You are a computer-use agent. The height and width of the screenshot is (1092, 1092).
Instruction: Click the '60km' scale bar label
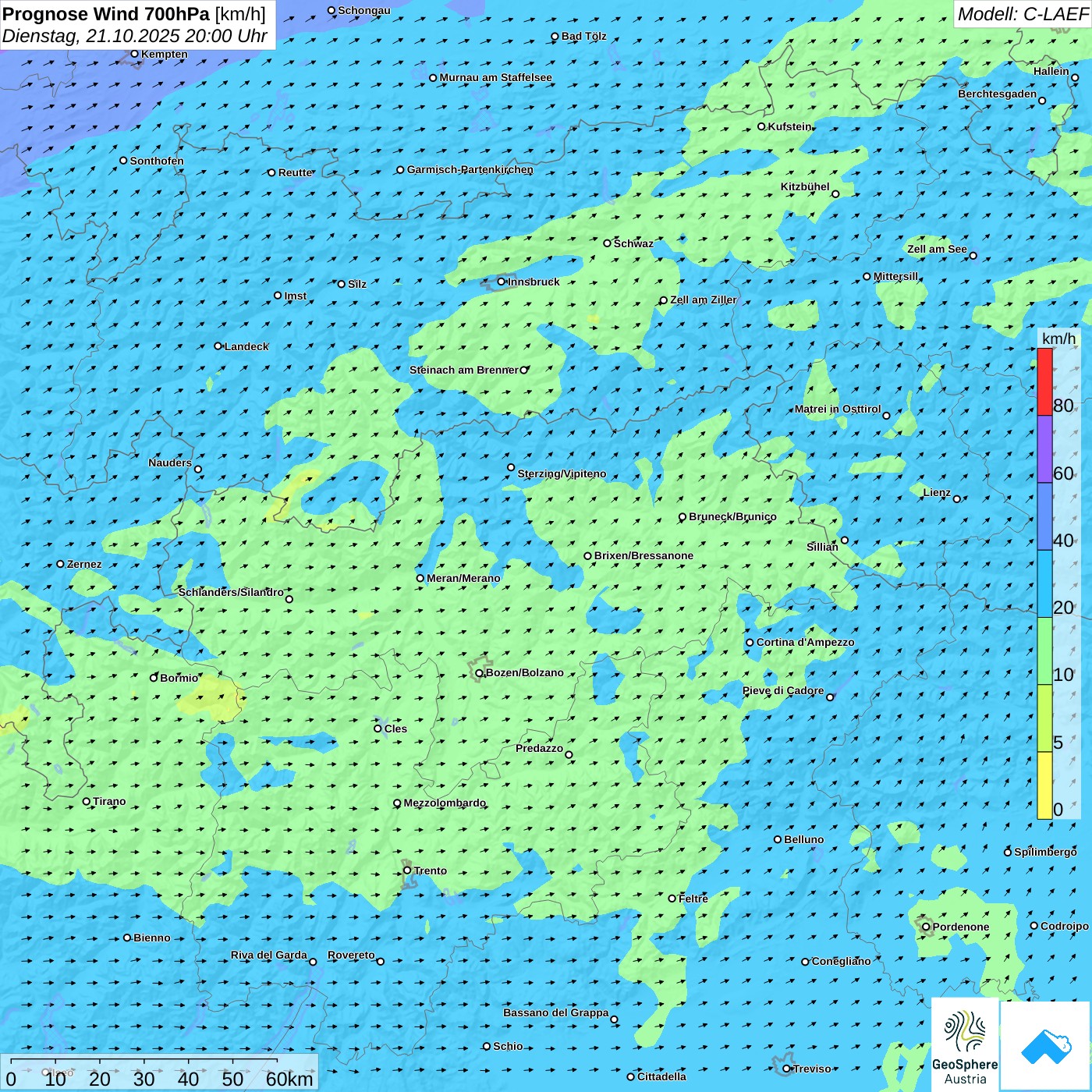pos(289,1079)
